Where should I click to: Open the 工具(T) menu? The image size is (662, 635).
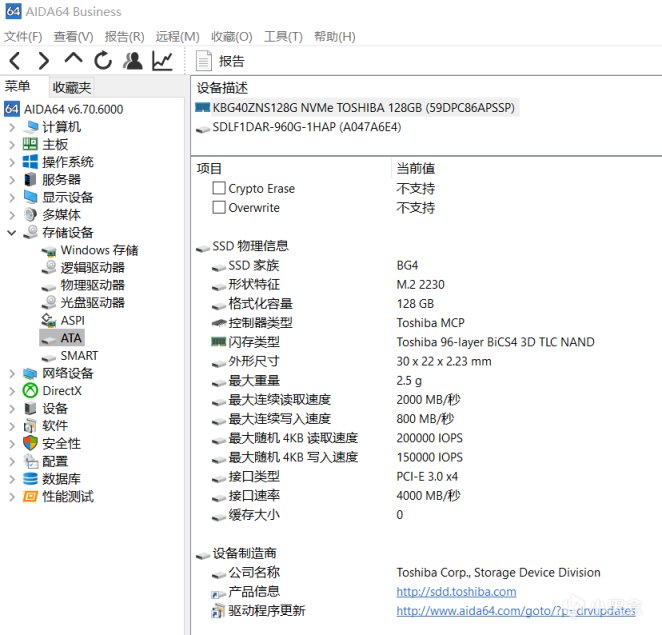coord(283,37)
